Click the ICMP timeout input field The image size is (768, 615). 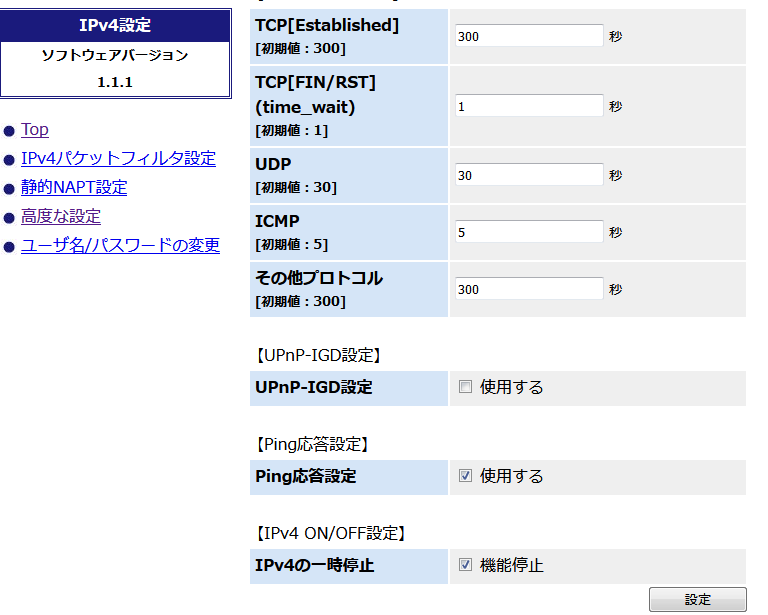[529, 233]
